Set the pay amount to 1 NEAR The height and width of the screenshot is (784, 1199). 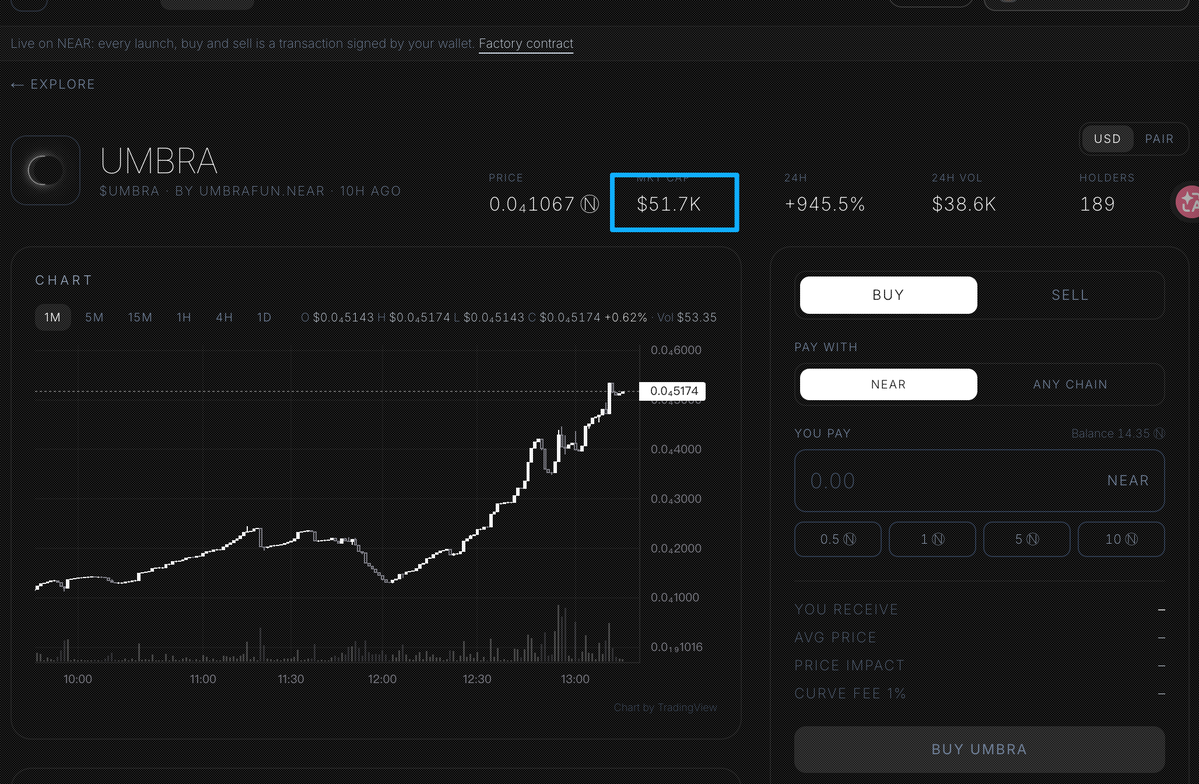[x=931, y=539]
